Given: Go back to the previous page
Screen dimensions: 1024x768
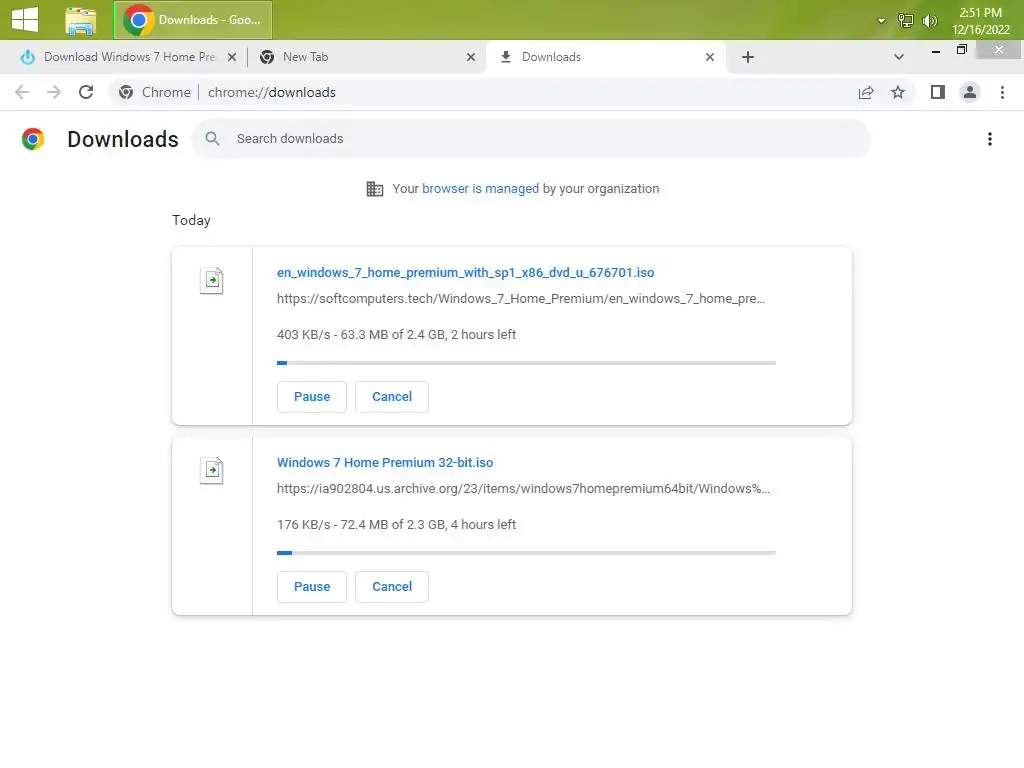Looking at the screenshot, I should click(22, 92).
